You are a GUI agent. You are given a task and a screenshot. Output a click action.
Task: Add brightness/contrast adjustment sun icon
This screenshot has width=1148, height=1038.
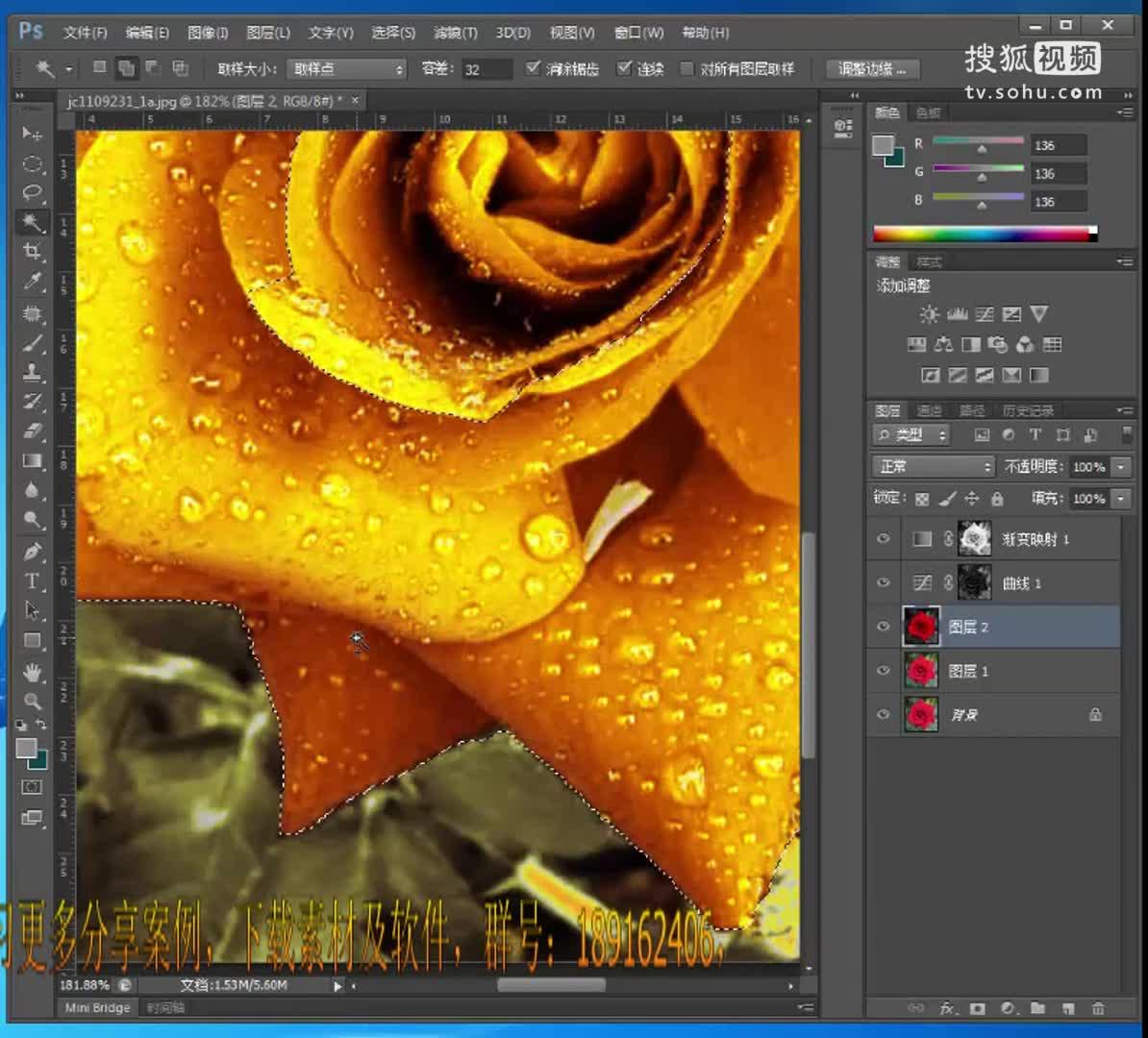point(928,314)
